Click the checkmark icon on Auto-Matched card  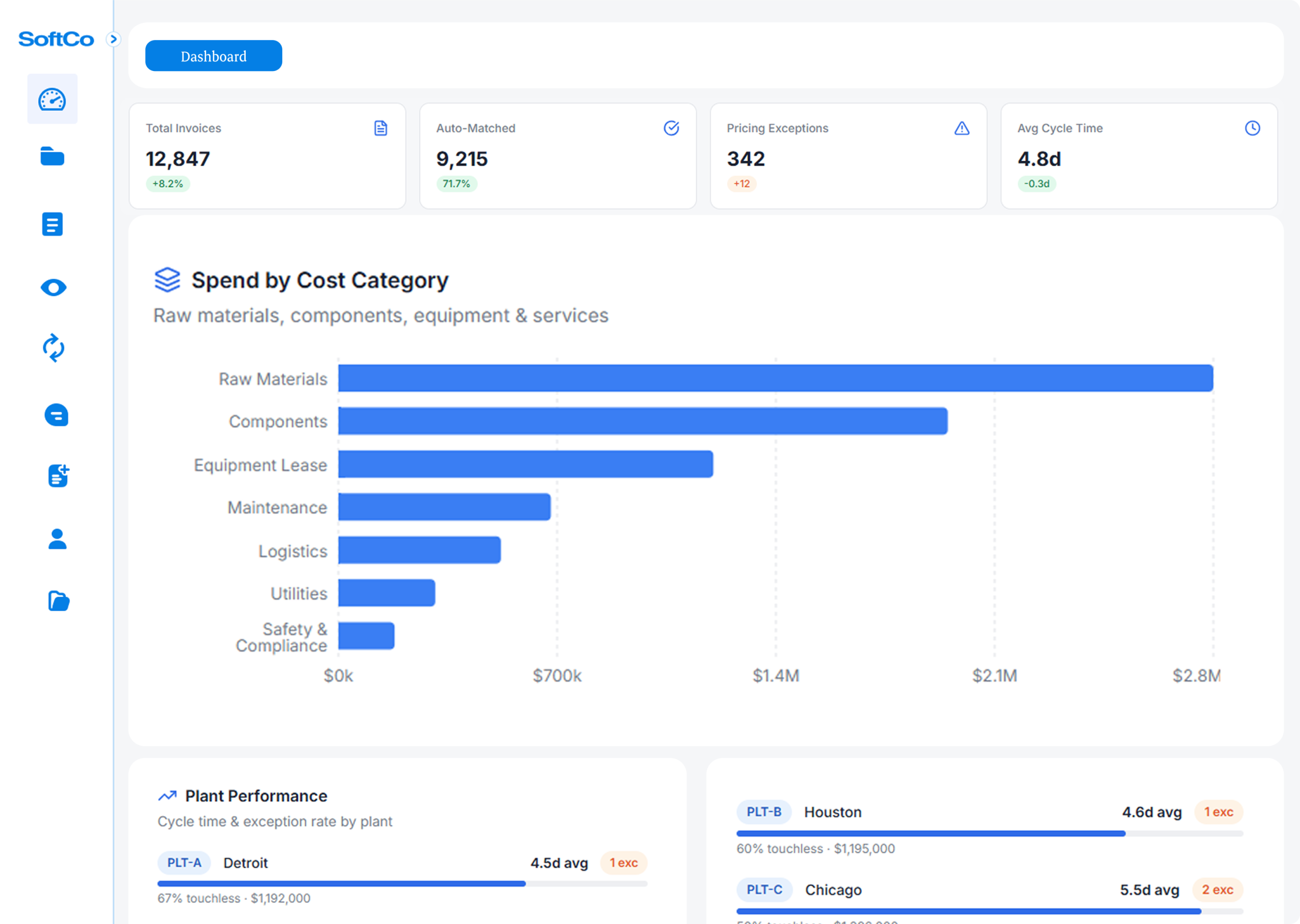point(671,128)
